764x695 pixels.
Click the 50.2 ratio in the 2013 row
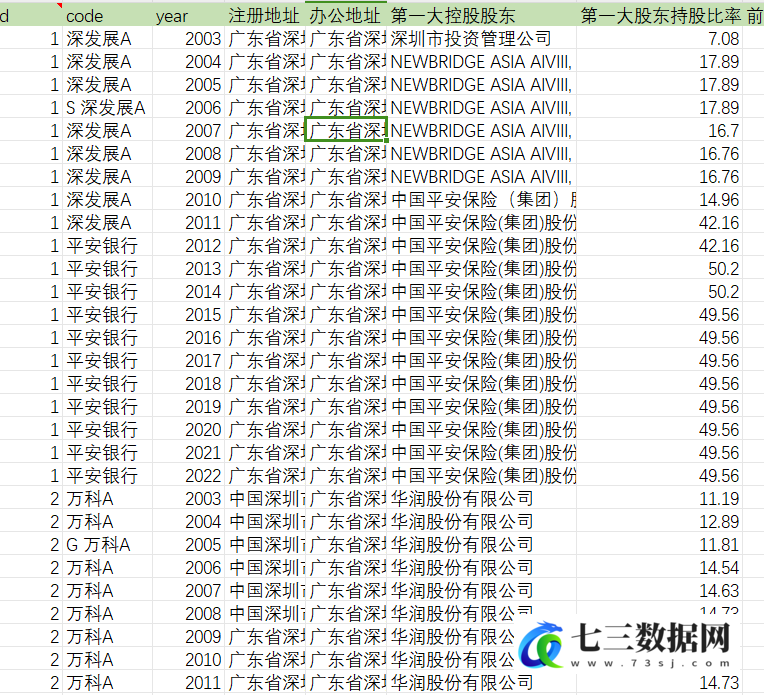click(x=659, y=269)
